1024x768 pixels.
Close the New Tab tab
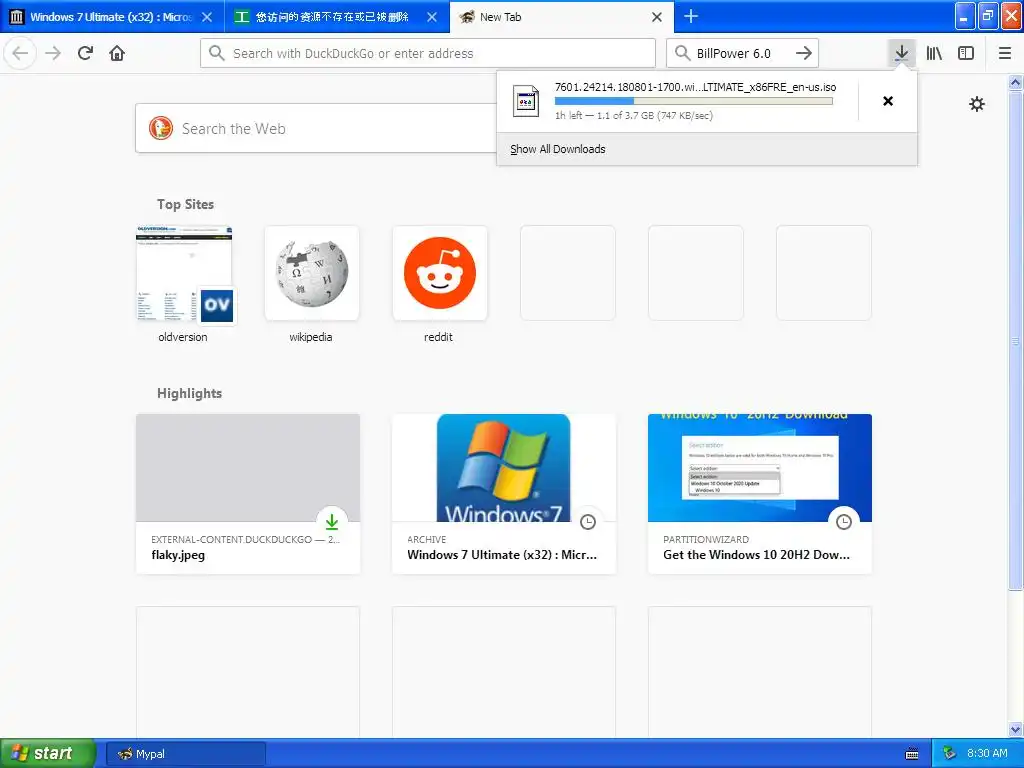tap(657, 17)
